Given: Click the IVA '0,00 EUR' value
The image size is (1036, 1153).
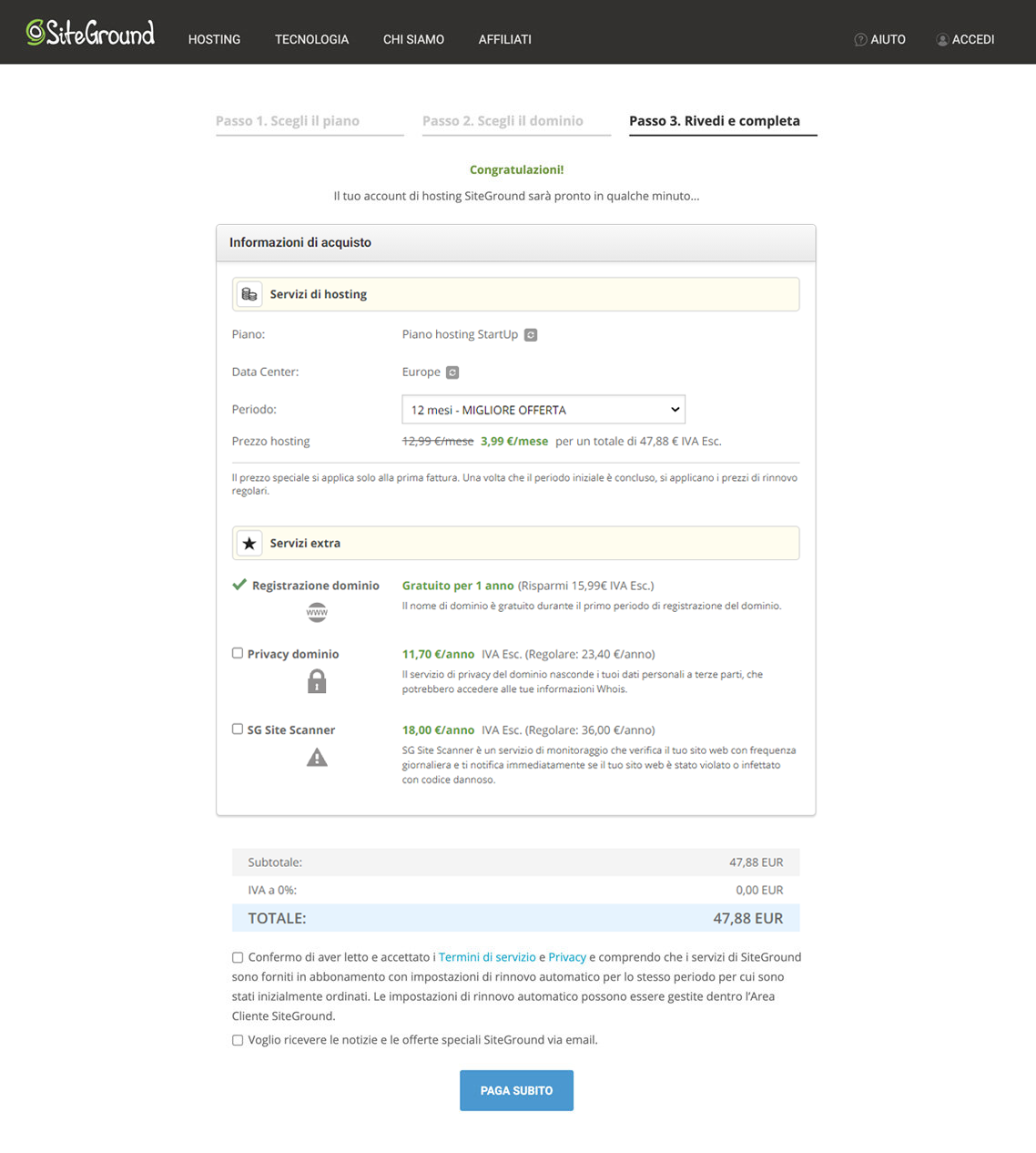Looking at the screenshot, I should (759, 890).
